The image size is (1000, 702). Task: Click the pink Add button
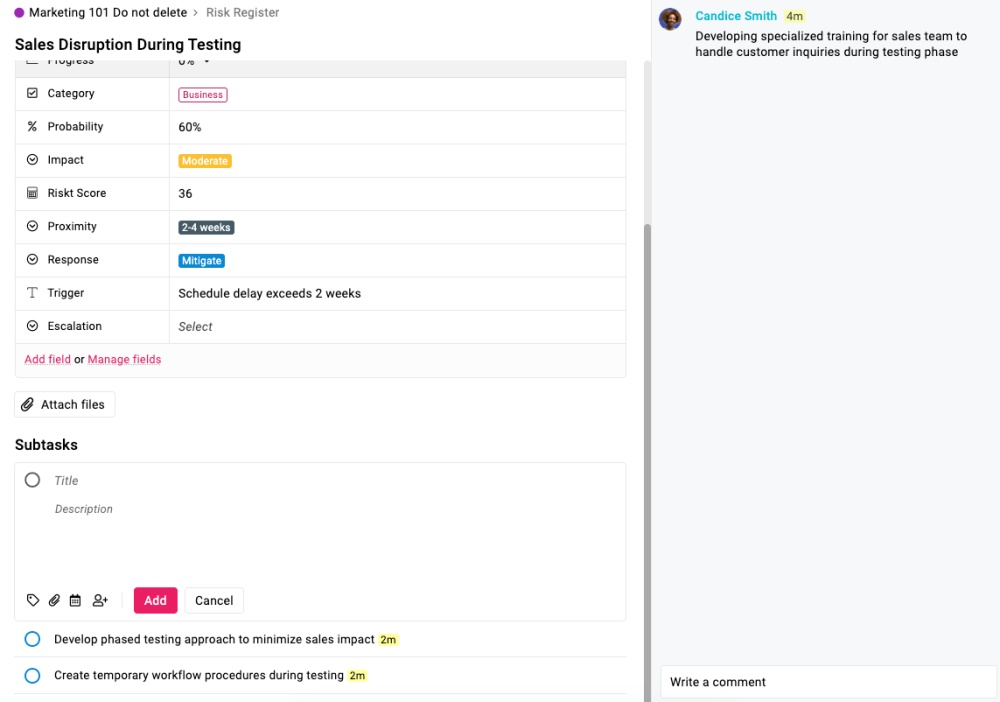tap(155, 600)
